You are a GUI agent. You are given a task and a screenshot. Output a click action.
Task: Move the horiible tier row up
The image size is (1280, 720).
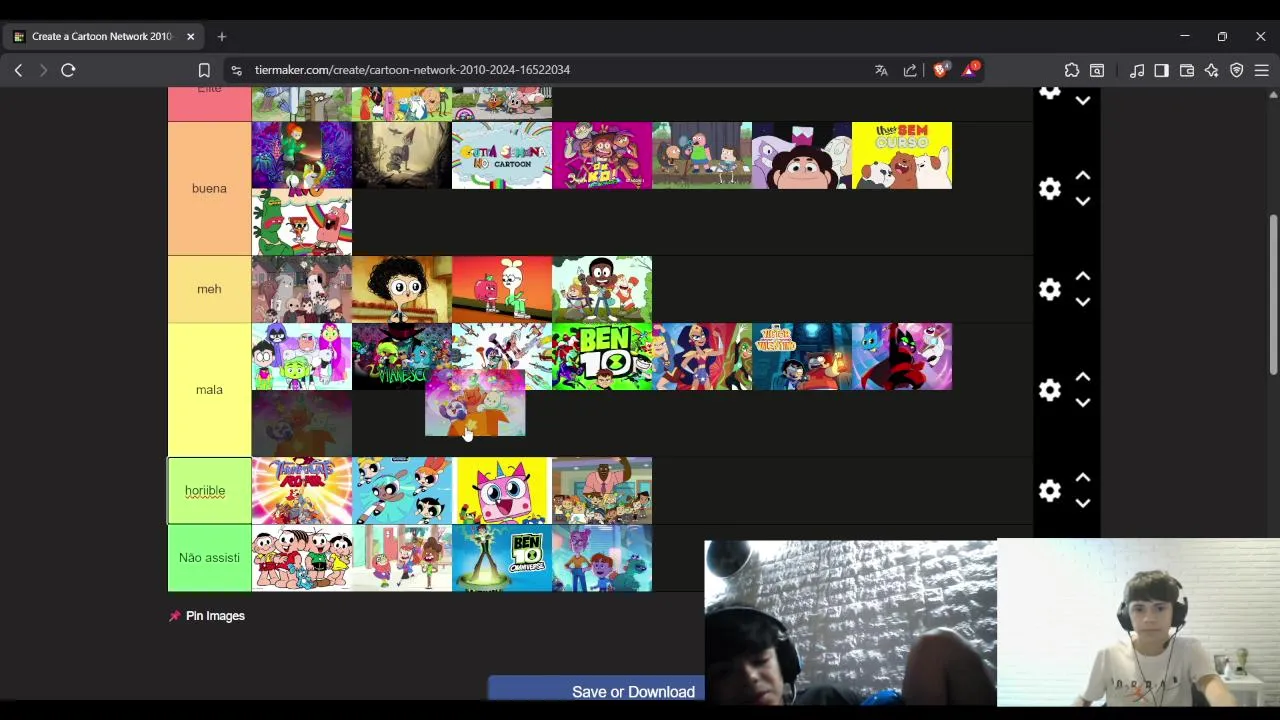tap(1082, 477)
